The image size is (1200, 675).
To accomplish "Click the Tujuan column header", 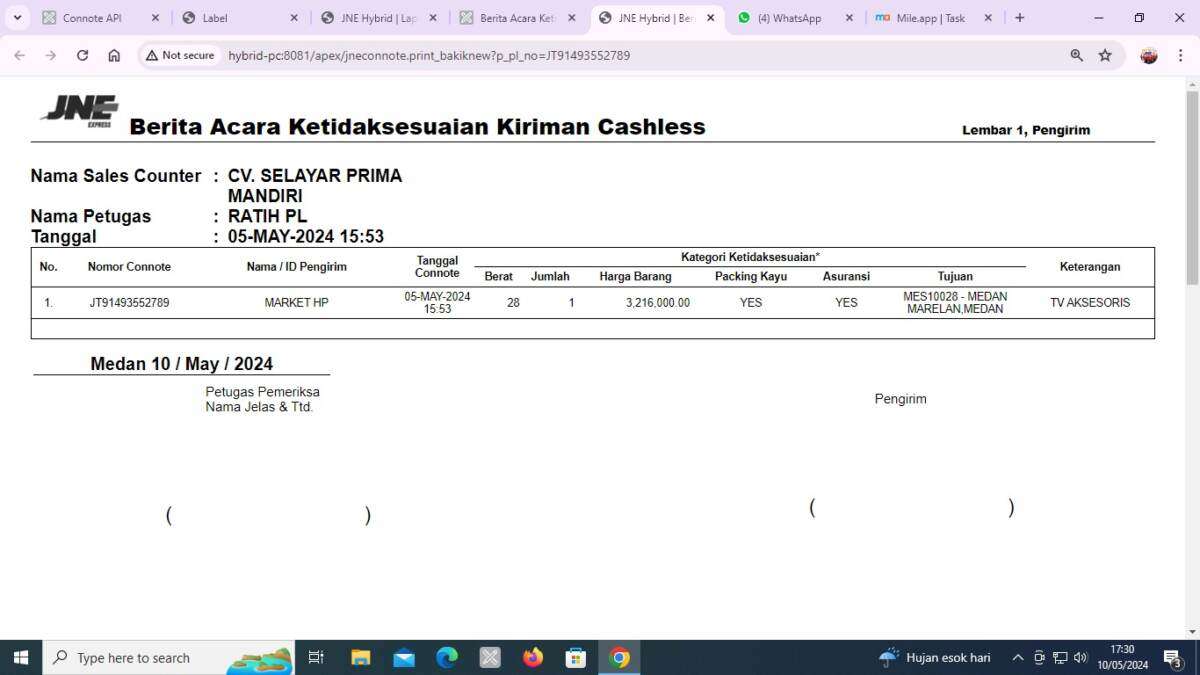I will [955, 276].
